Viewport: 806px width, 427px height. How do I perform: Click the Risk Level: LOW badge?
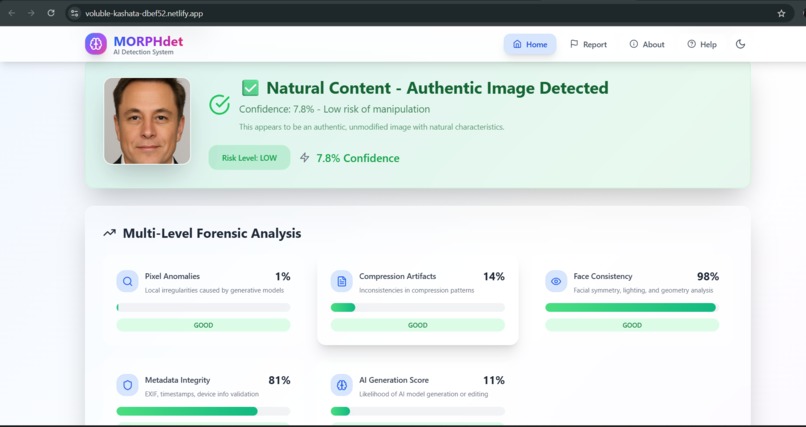point(249,158)
